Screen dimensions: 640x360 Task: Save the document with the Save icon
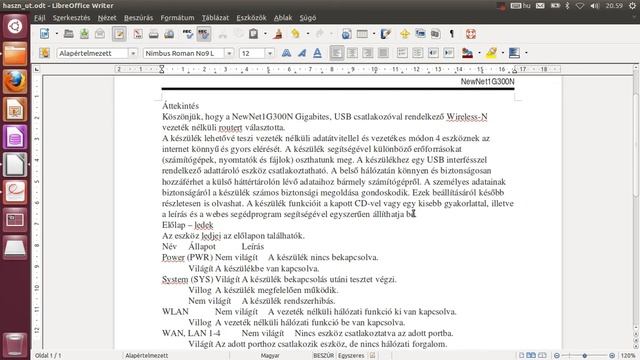pos(84,34)
